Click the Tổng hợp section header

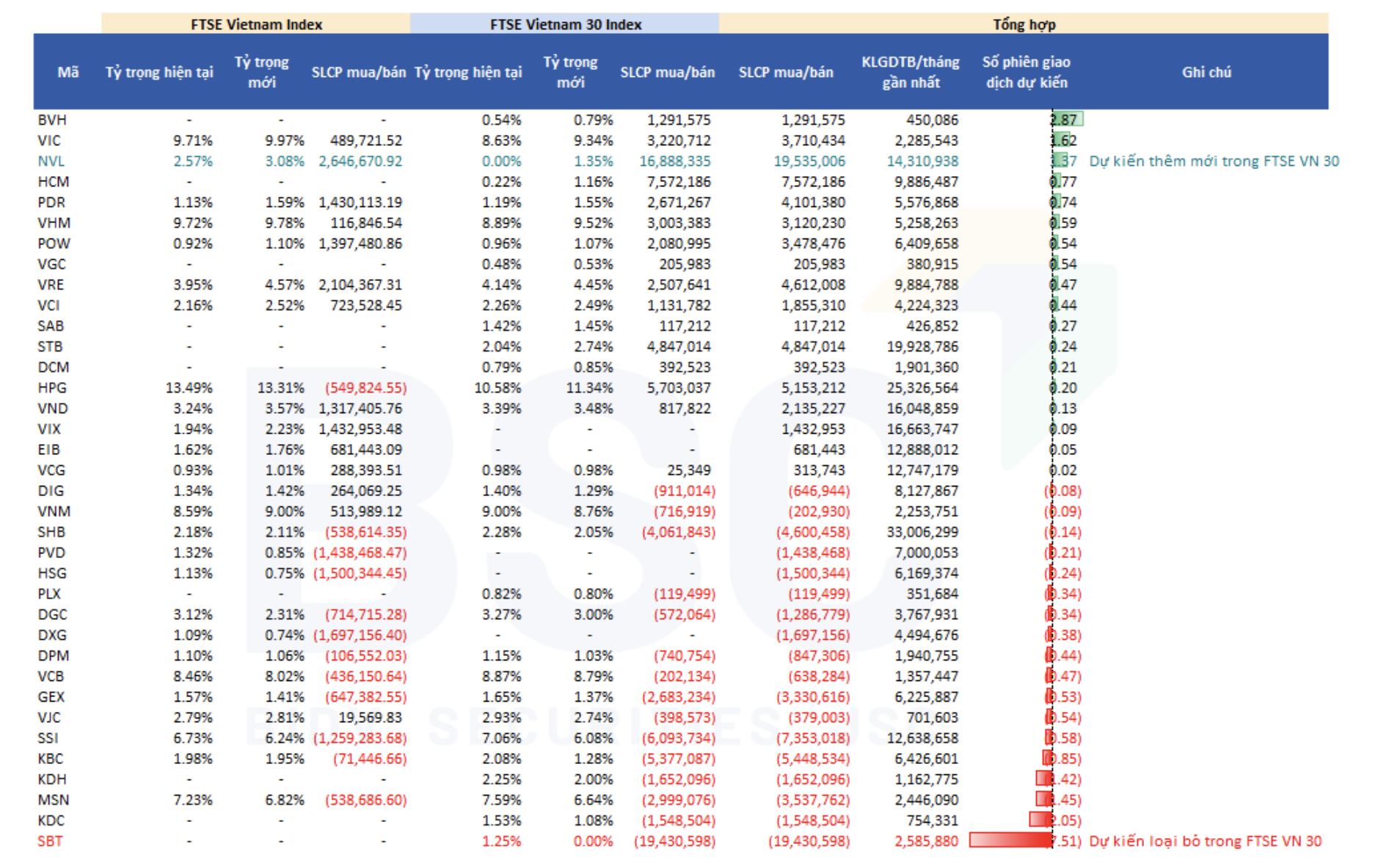pos(1024,24)
